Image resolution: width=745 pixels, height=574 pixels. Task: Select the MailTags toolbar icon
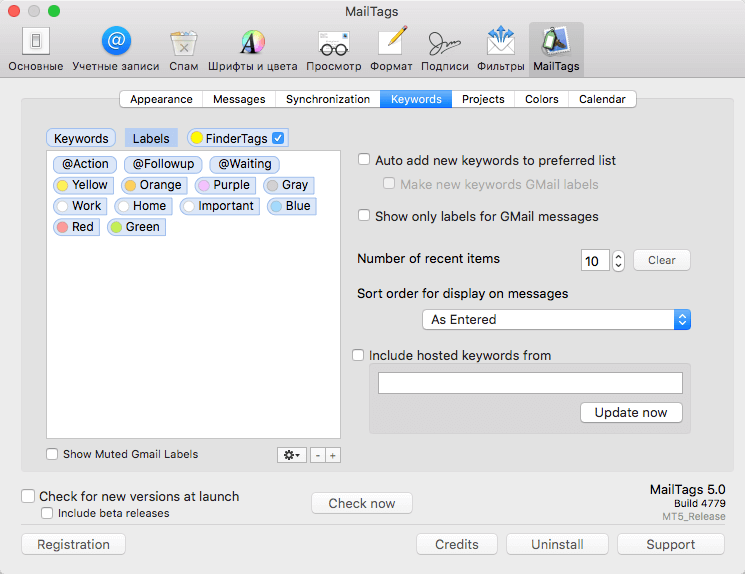click(556, 49)
